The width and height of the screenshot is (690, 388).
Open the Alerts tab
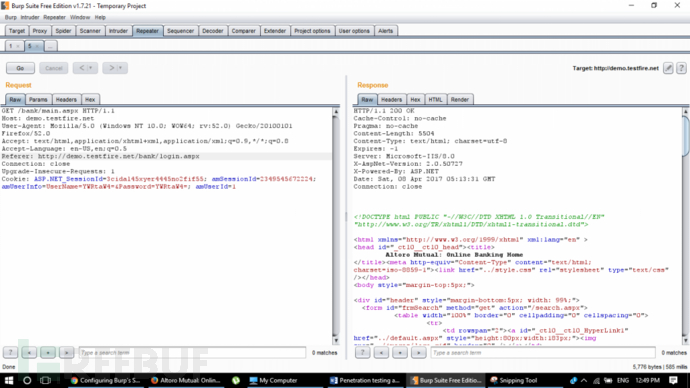click(385, 31)
